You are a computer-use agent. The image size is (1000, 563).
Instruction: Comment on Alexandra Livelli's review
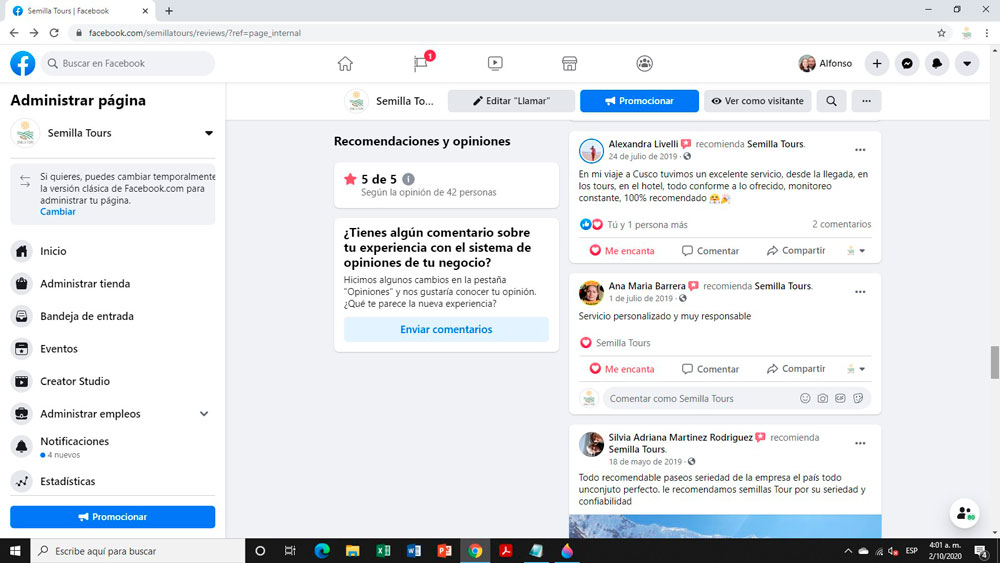(710, 251)
